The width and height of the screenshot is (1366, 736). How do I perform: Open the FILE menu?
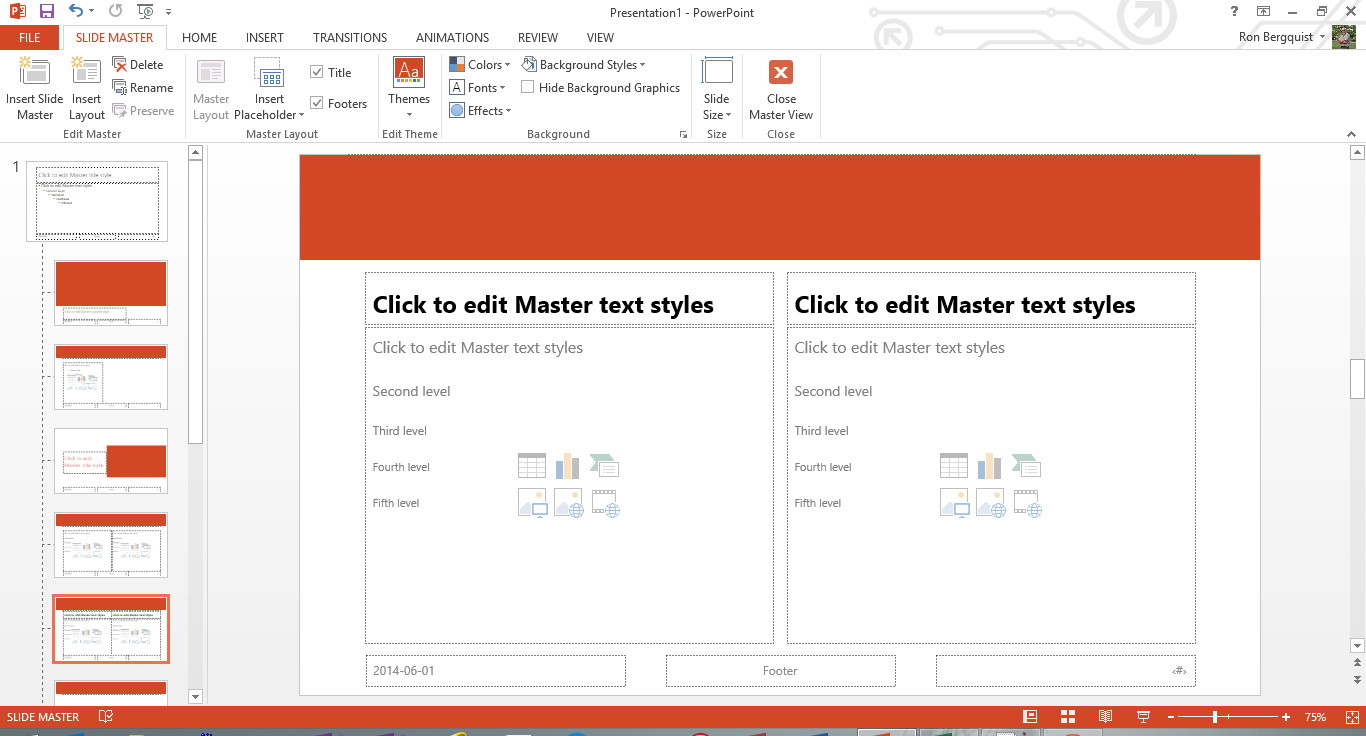(x=30, y=38)
